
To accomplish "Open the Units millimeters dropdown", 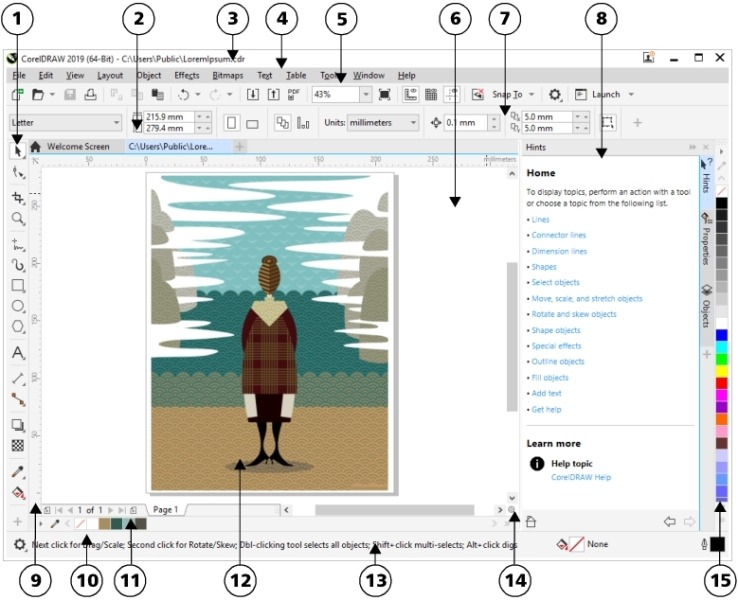I will pos(413,123).
